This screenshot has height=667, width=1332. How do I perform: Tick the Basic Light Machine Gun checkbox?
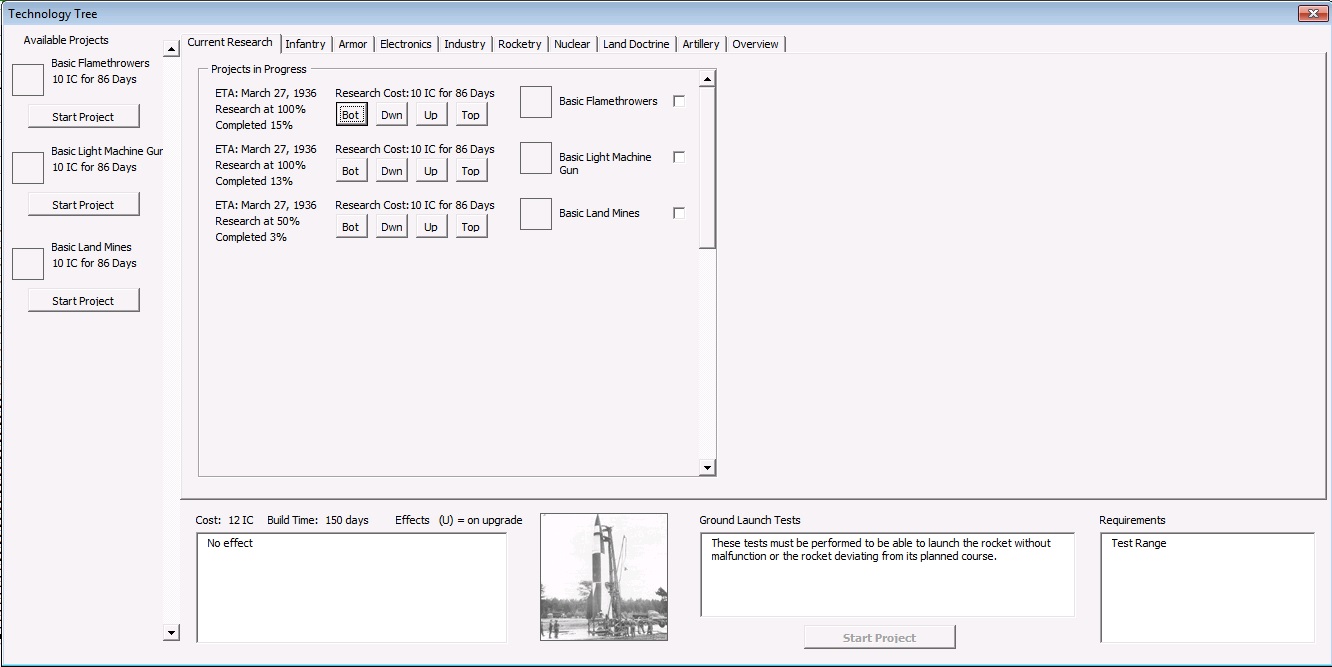click(680, 157)
